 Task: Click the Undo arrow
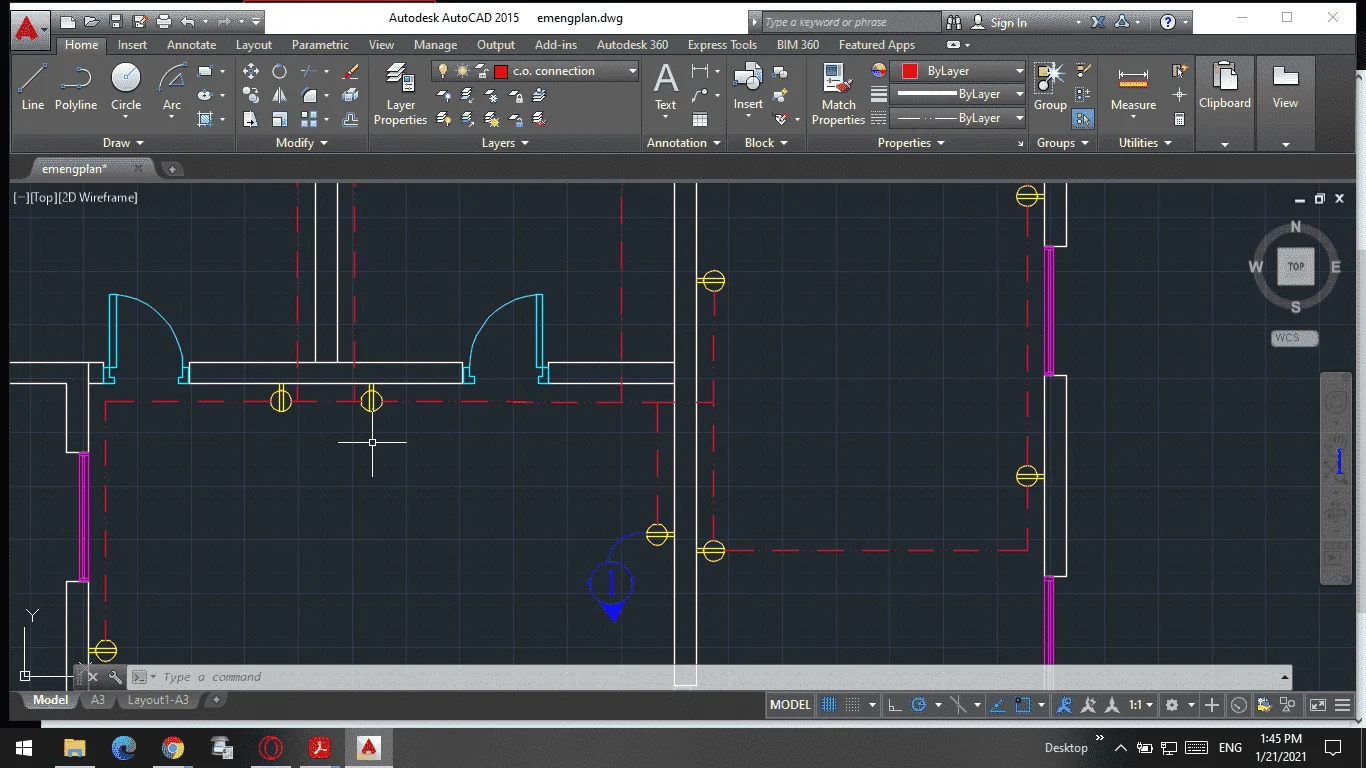point(187,21)
